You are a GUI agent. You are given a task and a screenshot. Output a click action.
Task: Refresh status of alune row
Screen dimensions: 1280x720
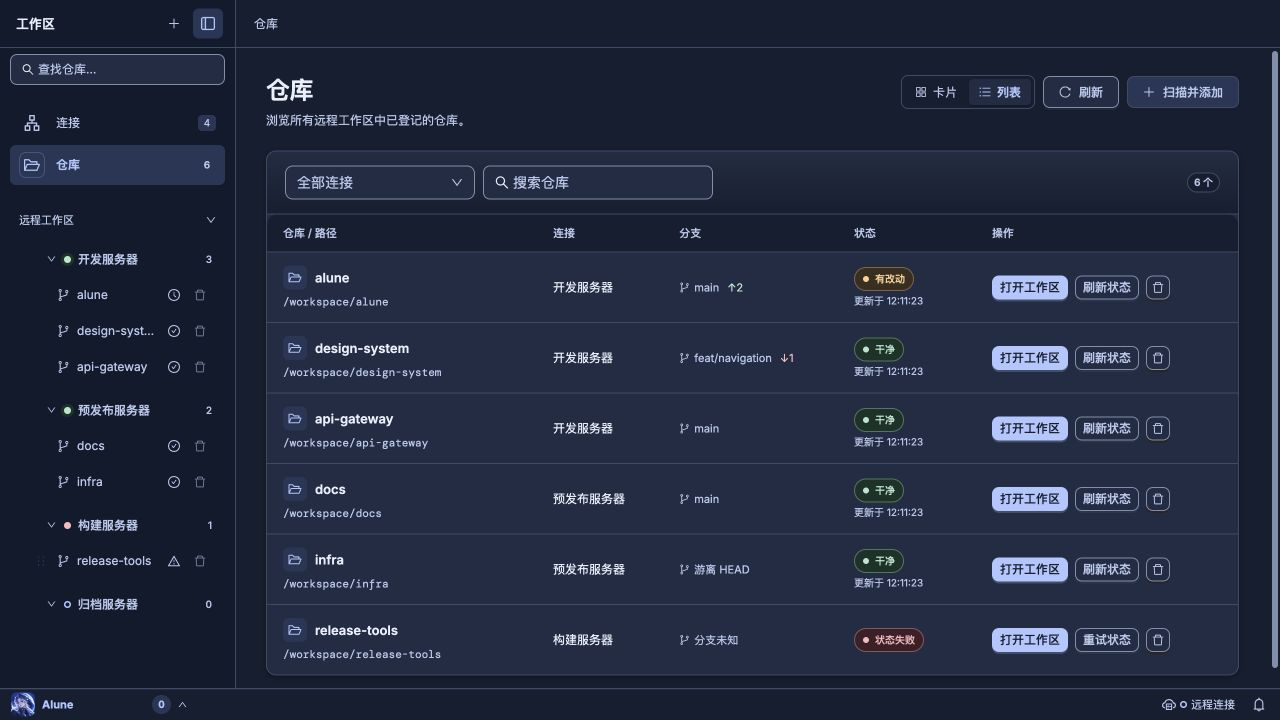[x=1107, y=287]
